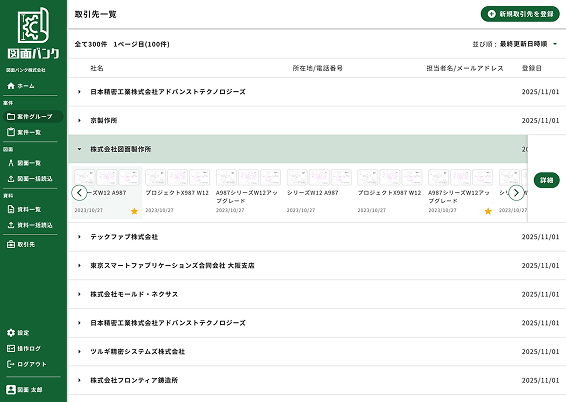Viewport: 566px width, 402px height.
Task: Open 案件グループ in the sidebar
Action: (33, 117)
